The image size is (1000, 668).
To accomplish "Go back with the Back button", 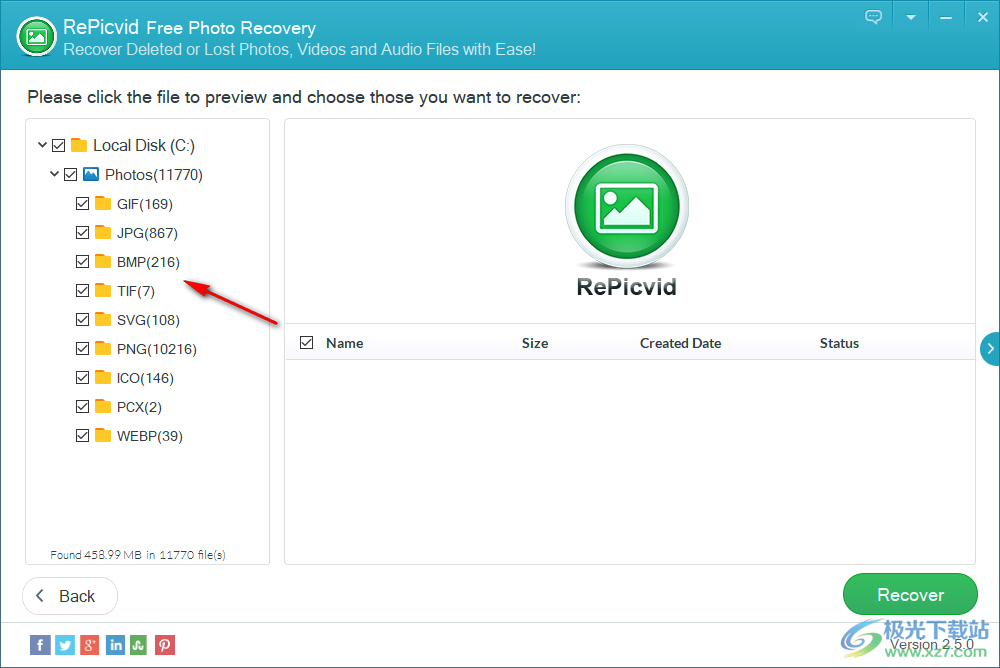I will pos(70,596).
